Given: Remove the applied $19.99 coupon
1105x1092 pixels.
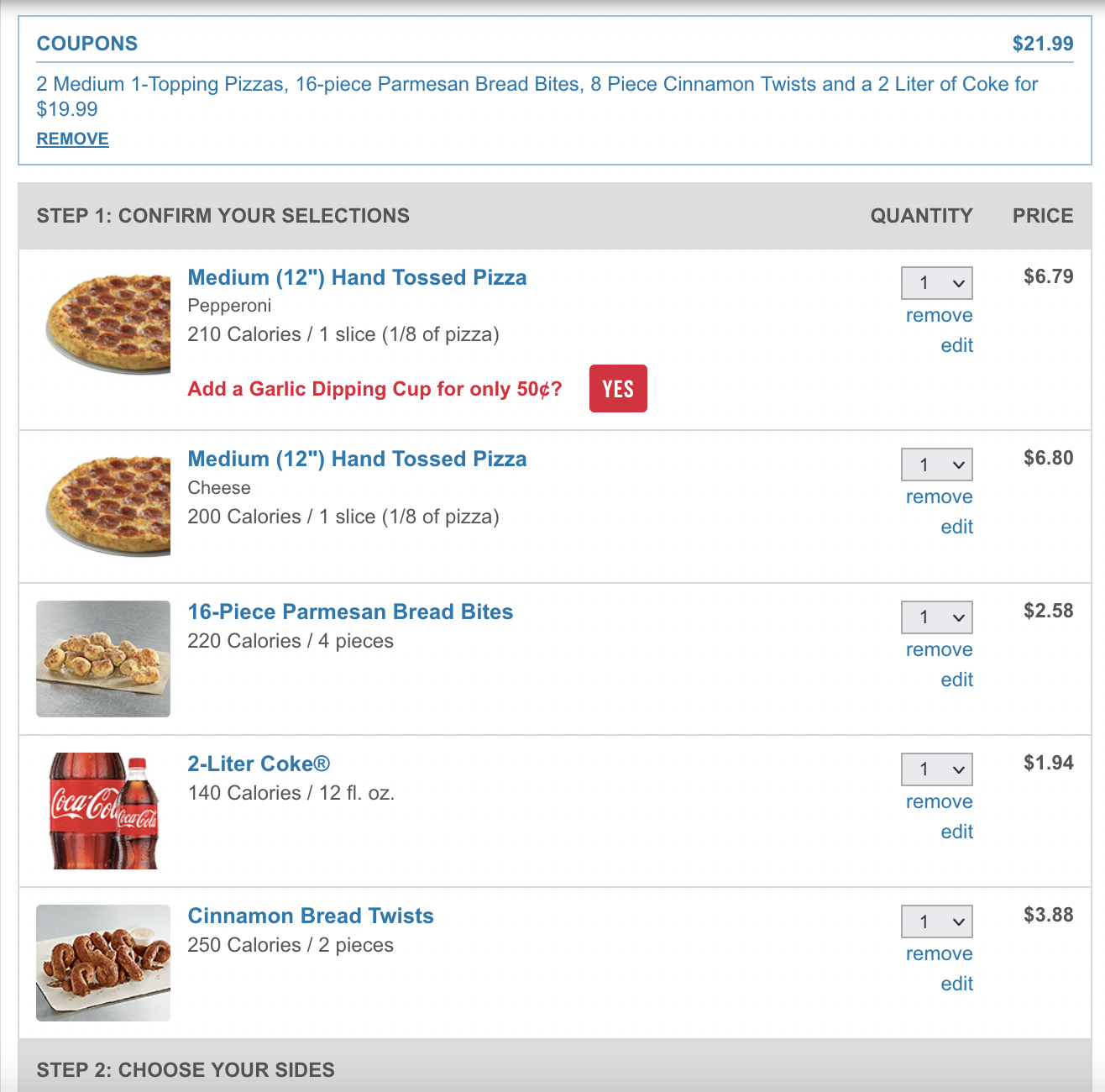Looking at the screenshot, I should pos(72,139).
